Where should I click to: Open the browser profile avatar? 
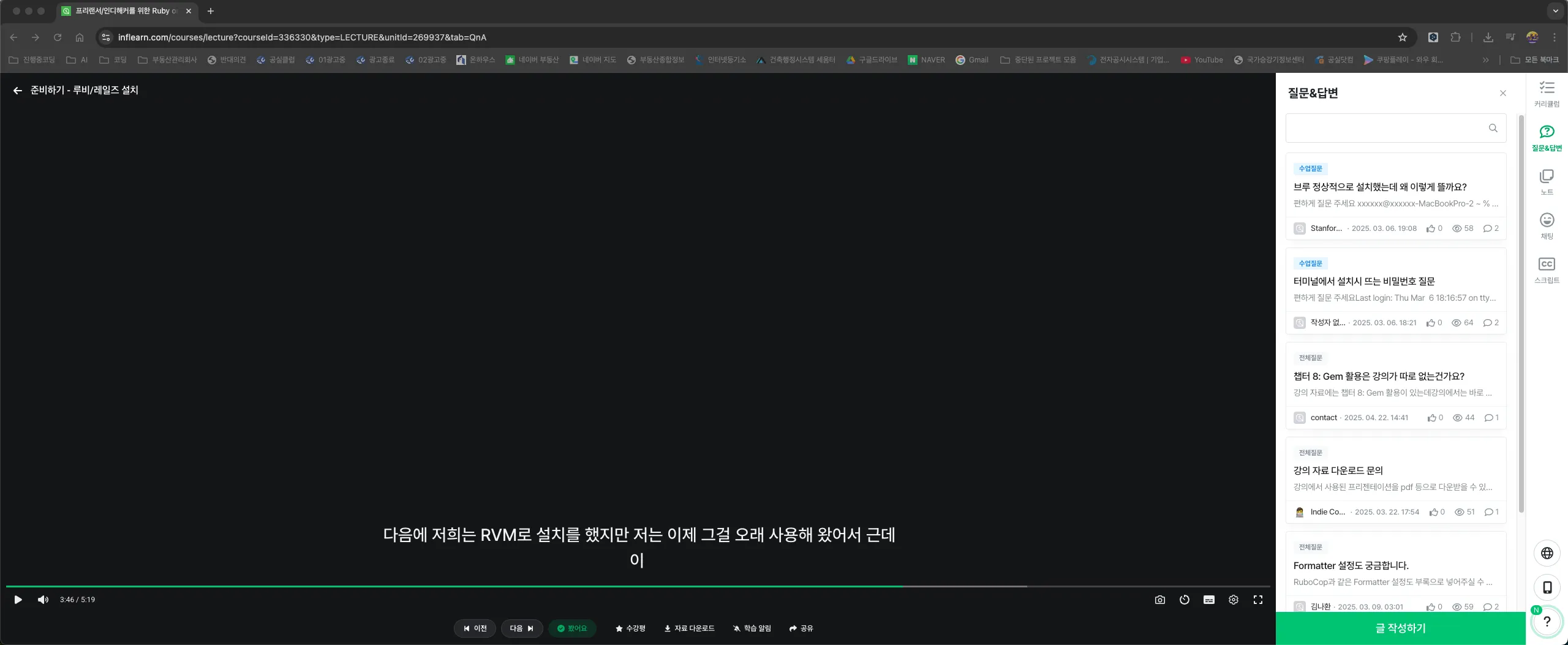point(1532,37)
